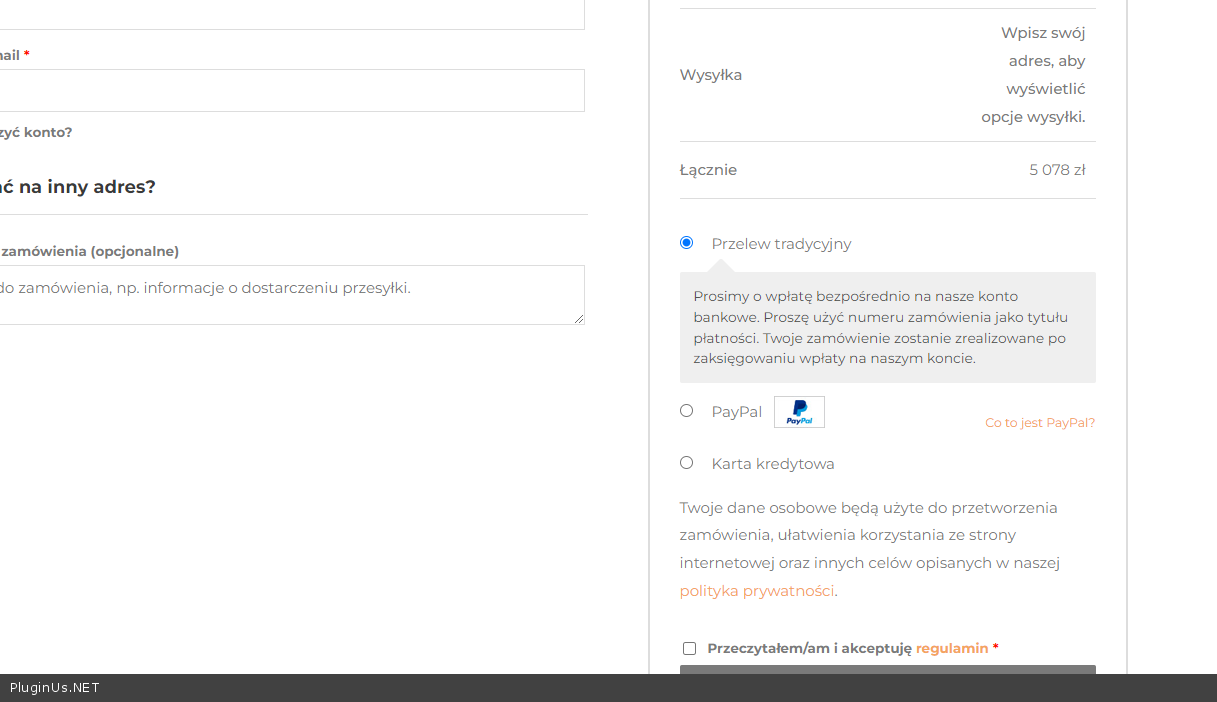Tick the regulamin acceptance checkbox
1217x702 pixels.
689,649
